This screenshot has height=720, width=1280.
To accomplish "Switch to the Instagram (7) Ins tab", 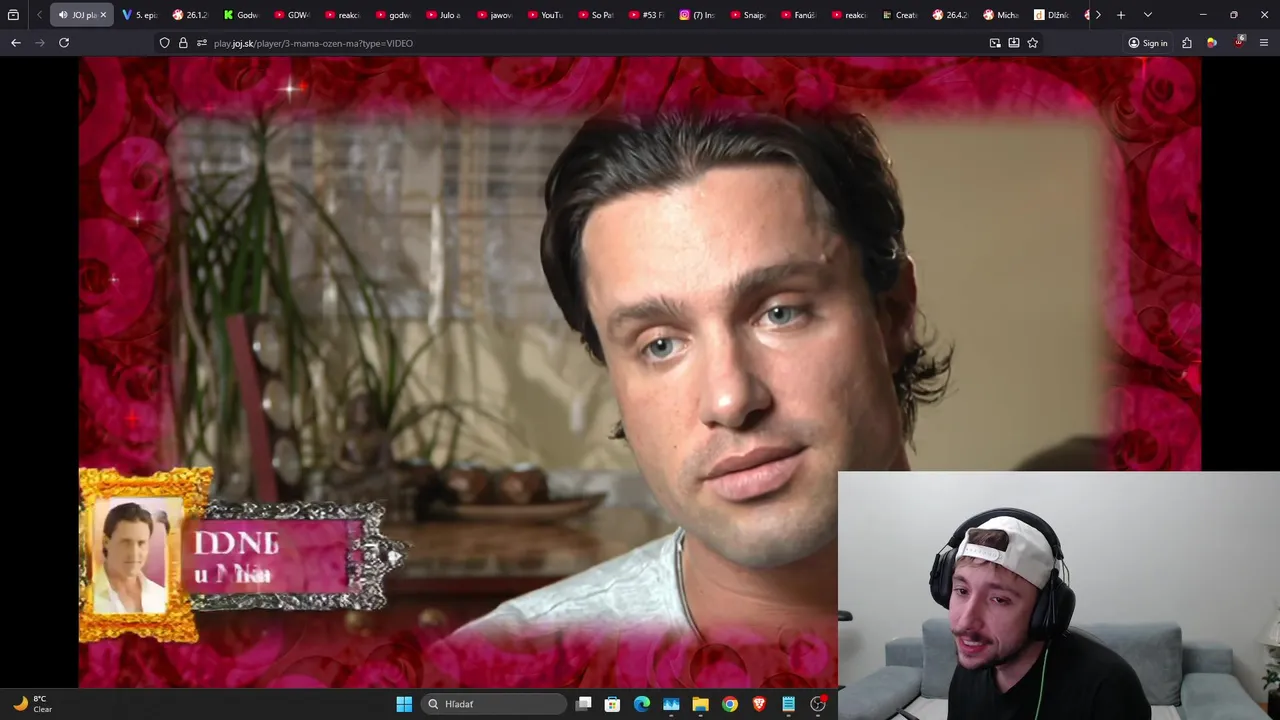I will click(698, 15).
